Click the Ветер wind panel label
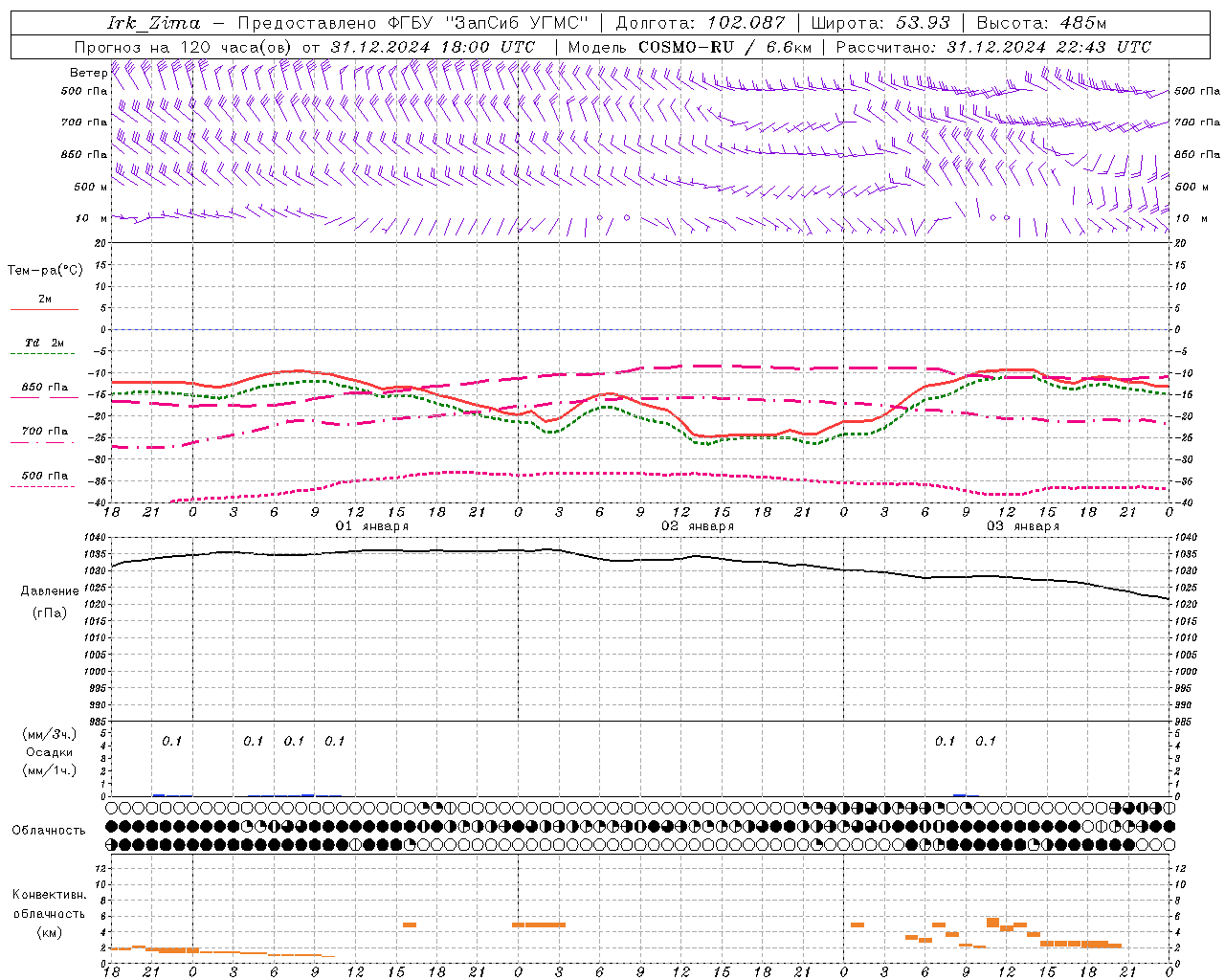The width and height of the screenshot is (1225, 980). pyautogui.click(x=88, y=73)
